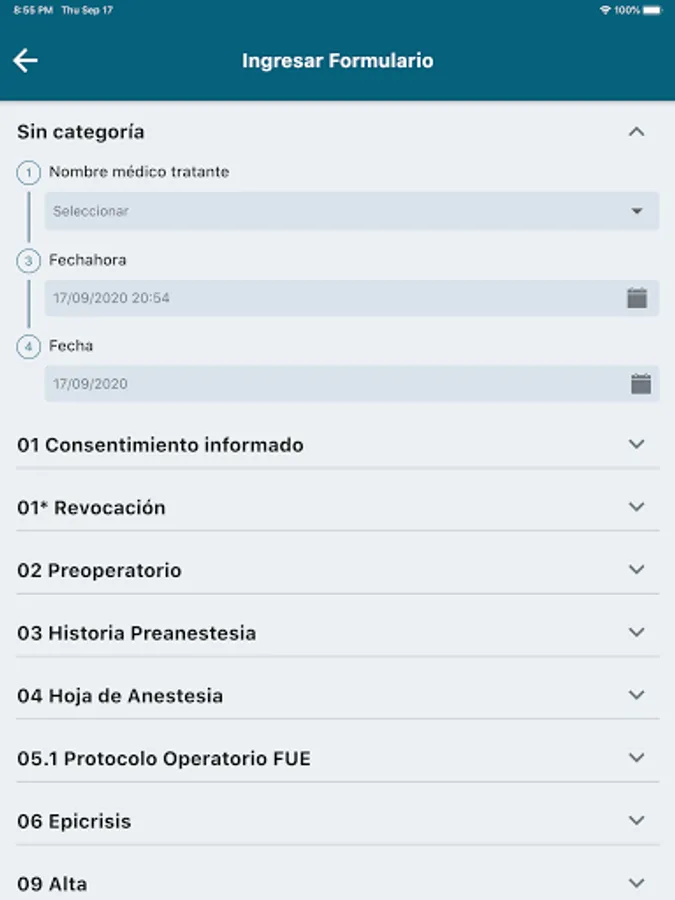675x900 pixels.
Task: Click the step 4 circle marker
Action: point(28,347)
